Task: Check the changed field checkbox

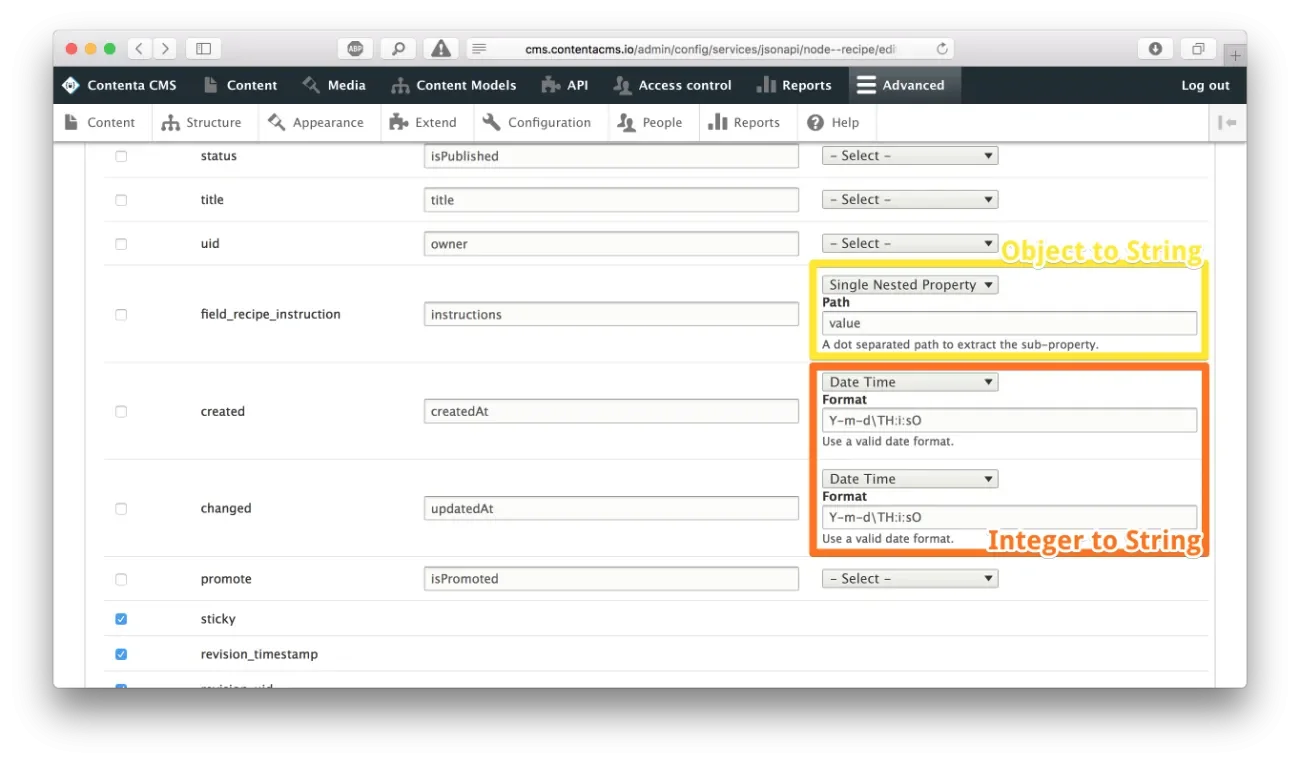Action: (121, 508)
